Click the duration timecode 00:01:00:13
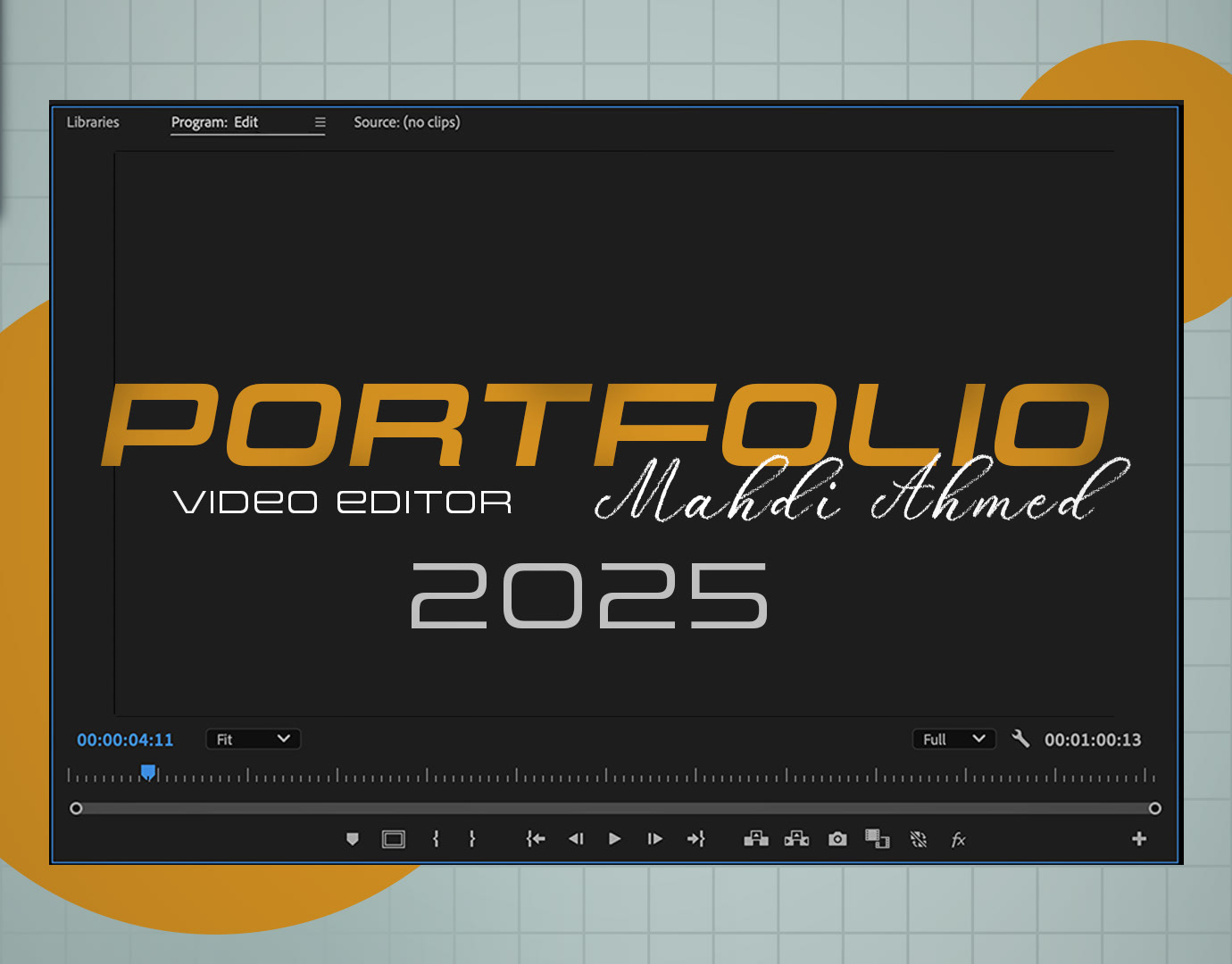This screenshot has width=1232, height=964. [1093, 740]
